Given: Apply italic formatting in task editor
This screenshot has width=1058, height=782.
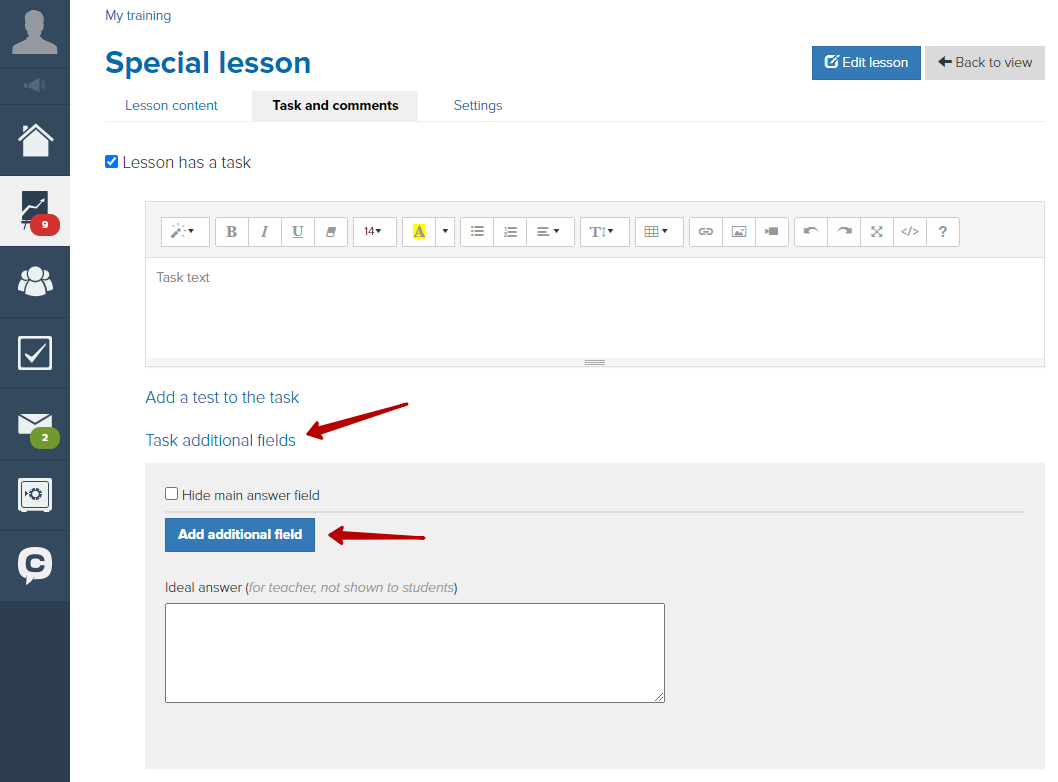Looking at the screenshot, I should [x=264, y=232].
